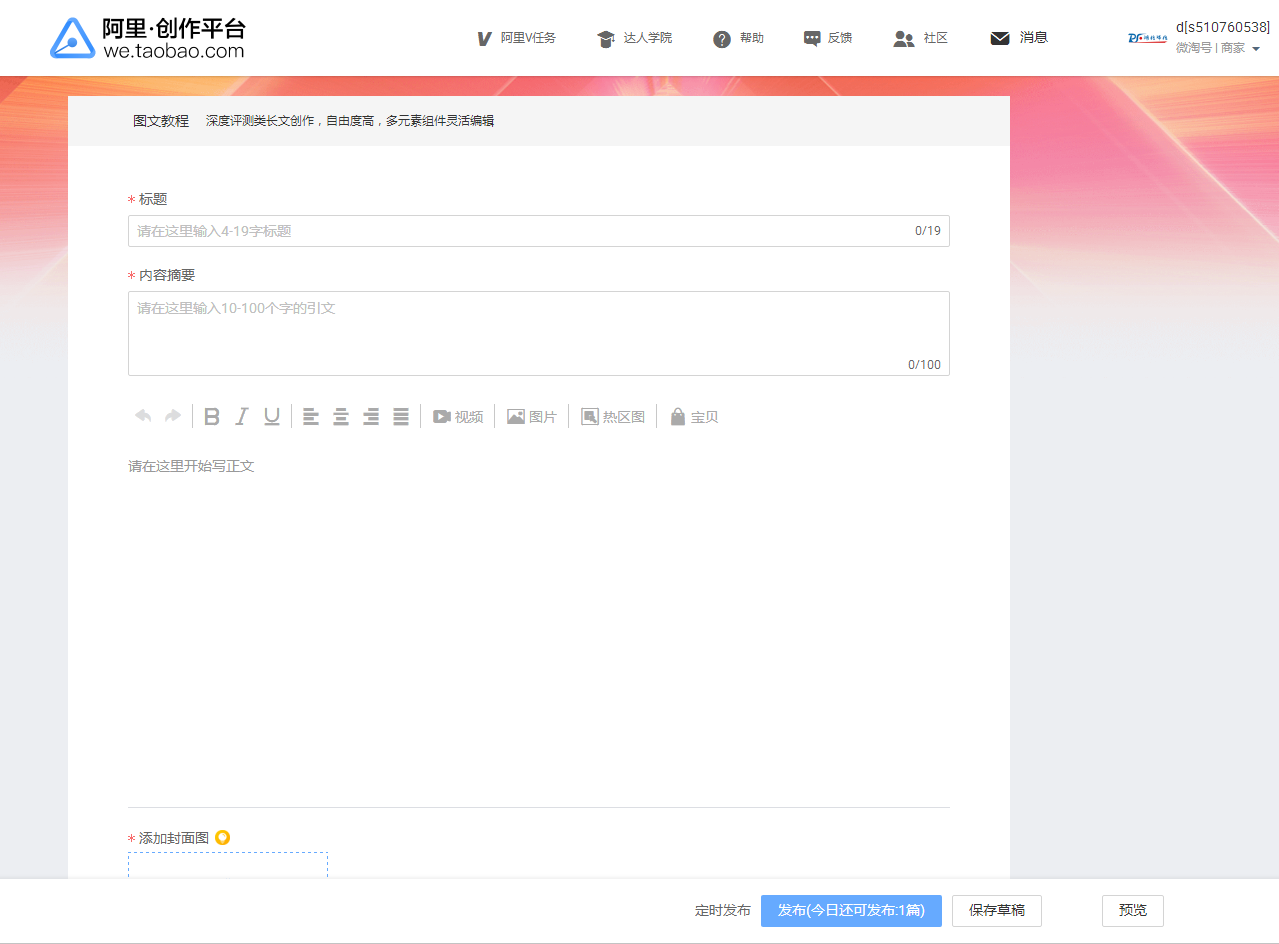Insert a hotspot image (热区图)

(613, 416)
